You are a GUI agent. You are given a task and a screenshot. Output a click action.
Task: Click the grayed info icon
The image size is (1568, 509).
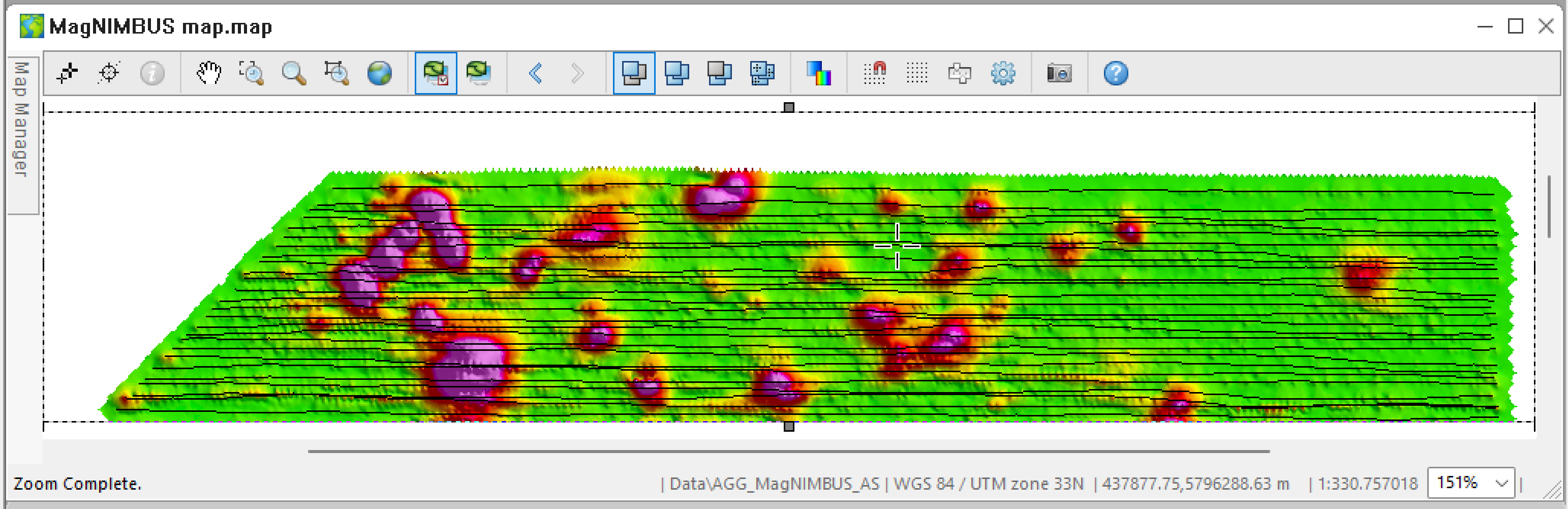(x=152, y=73)
